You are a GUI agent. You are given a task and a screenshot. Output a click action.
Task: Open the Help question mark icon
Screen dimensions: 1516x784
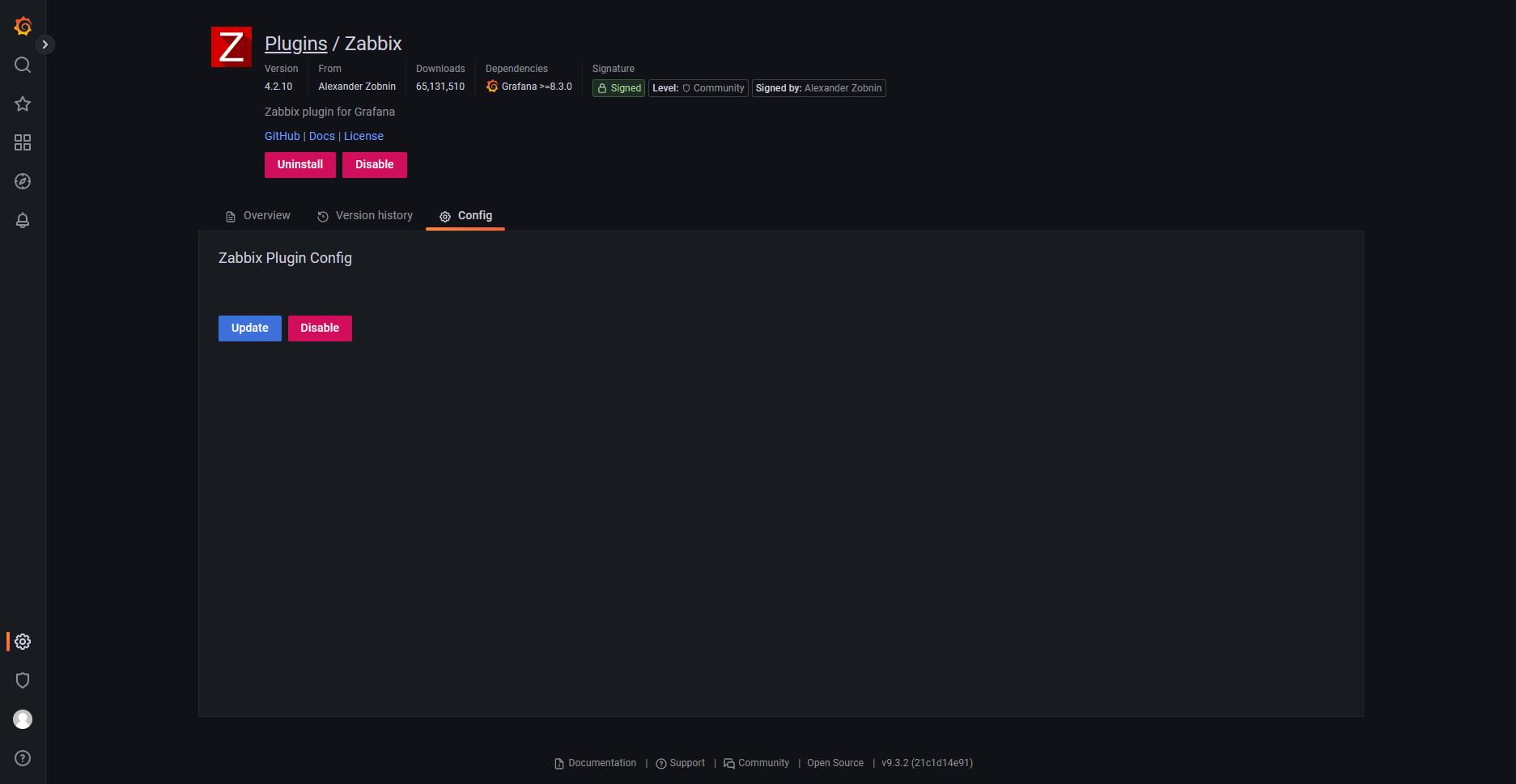click(x=23, y=758)
